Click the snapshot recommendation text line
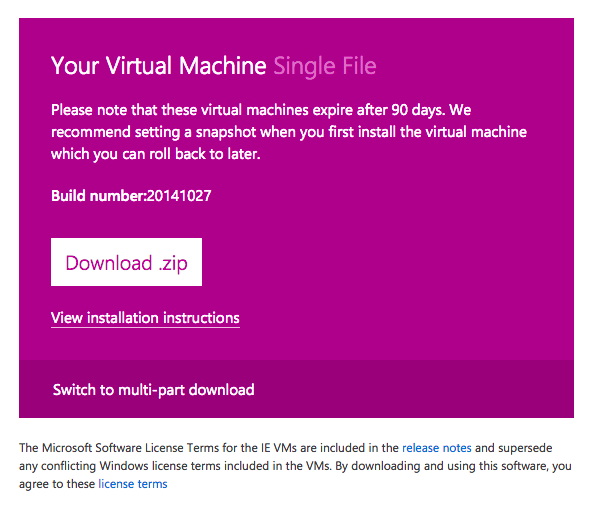Image resolution: width=594 pixels, height=512 pixels. [x=289, y=132]
